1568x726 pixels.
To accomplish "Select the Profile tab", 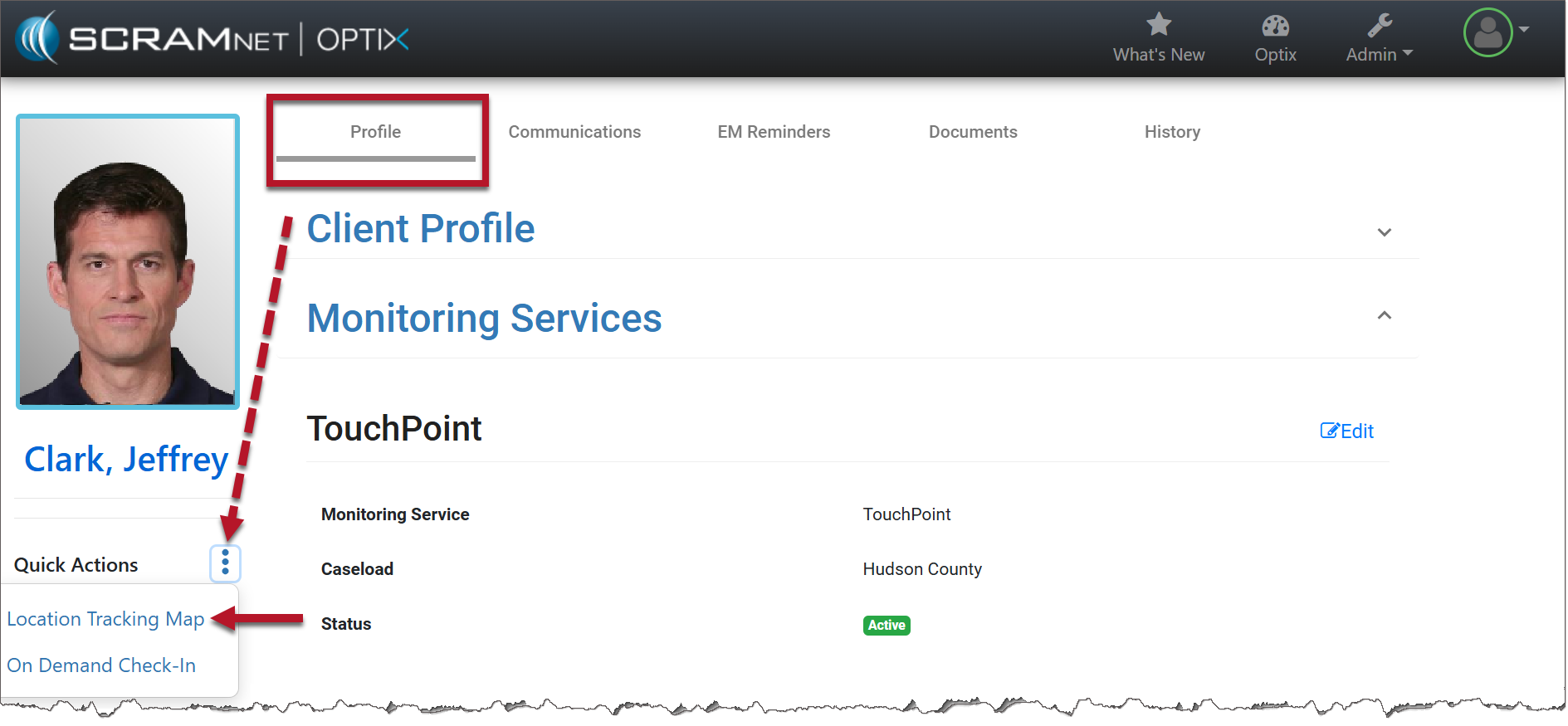I will (x=375, y=132).
